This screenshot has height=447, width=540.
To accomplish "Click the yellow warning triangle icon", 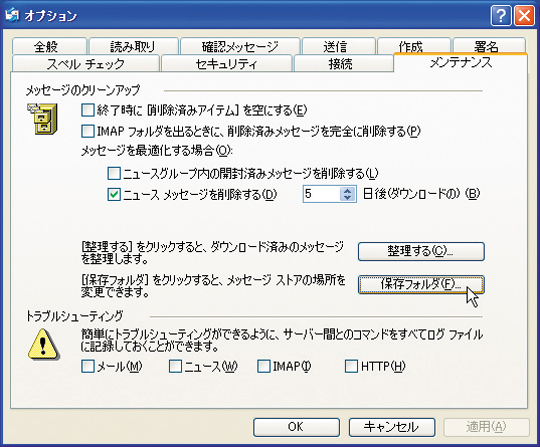I will pos(43,344).
